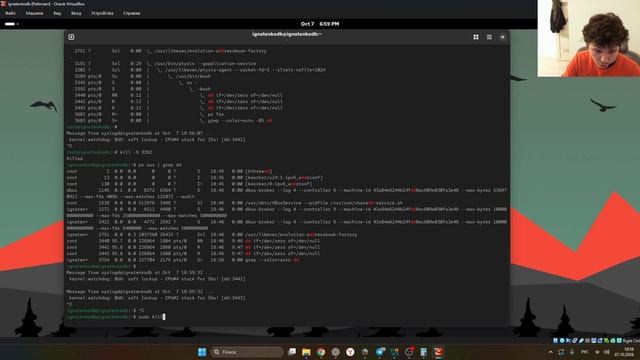Click the /usr/sbin/VBoxService process row

pos(234,203)
